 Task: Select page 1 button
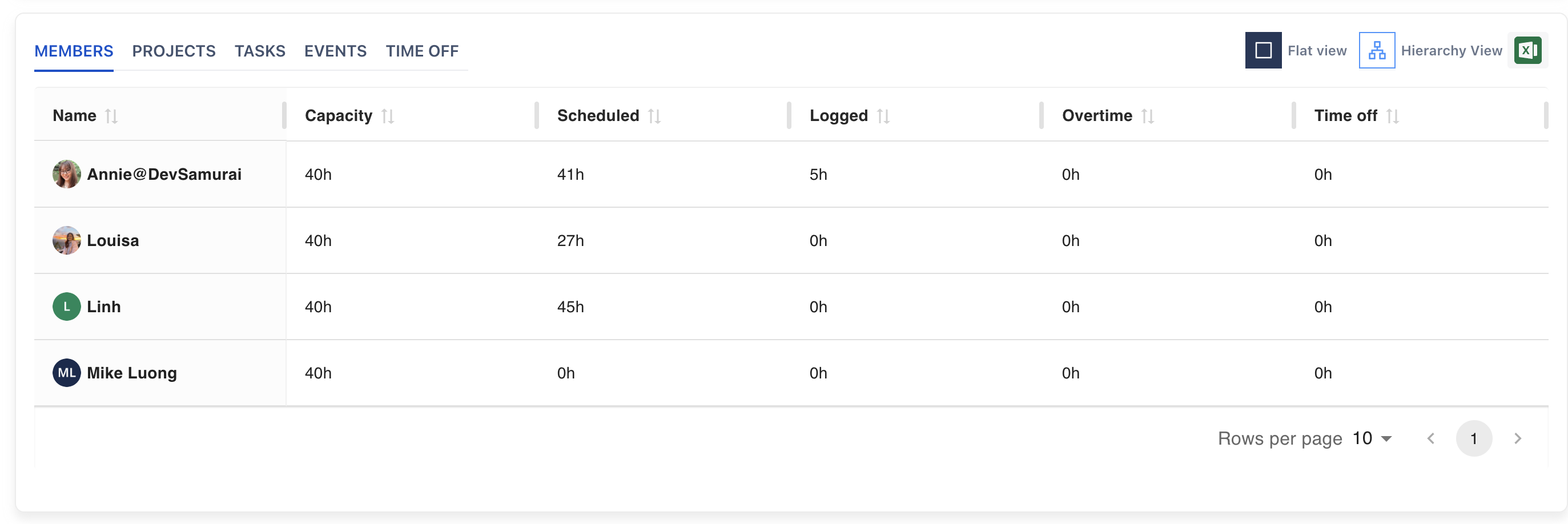click(1474, 438)
